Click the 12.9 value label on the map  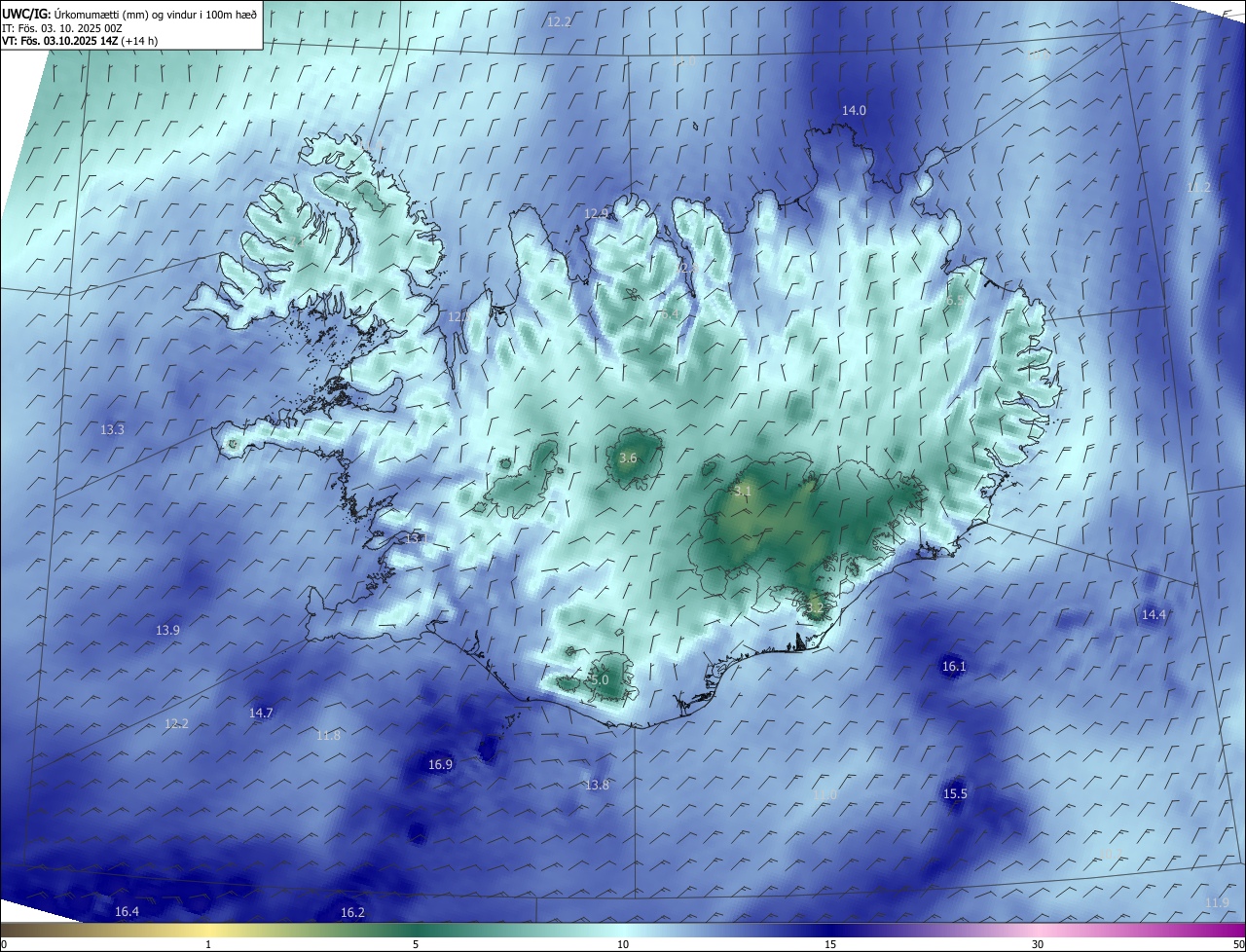pos(596,213)
